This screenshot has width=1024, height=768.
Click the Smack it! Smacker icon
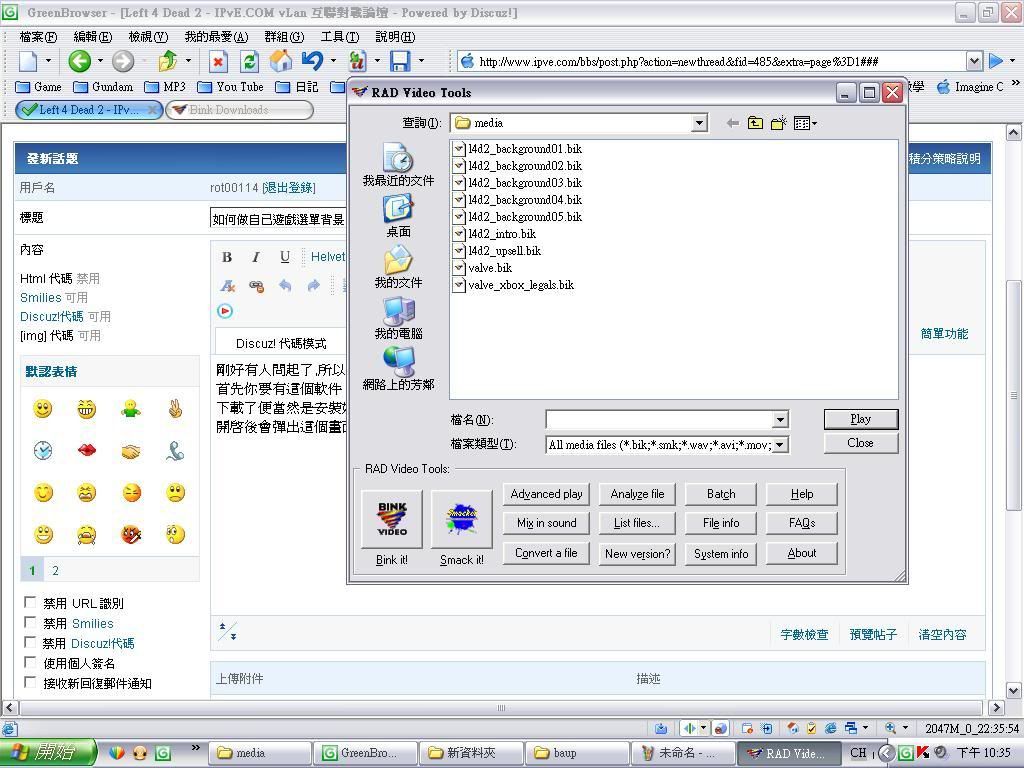click(x=461, y=519)
